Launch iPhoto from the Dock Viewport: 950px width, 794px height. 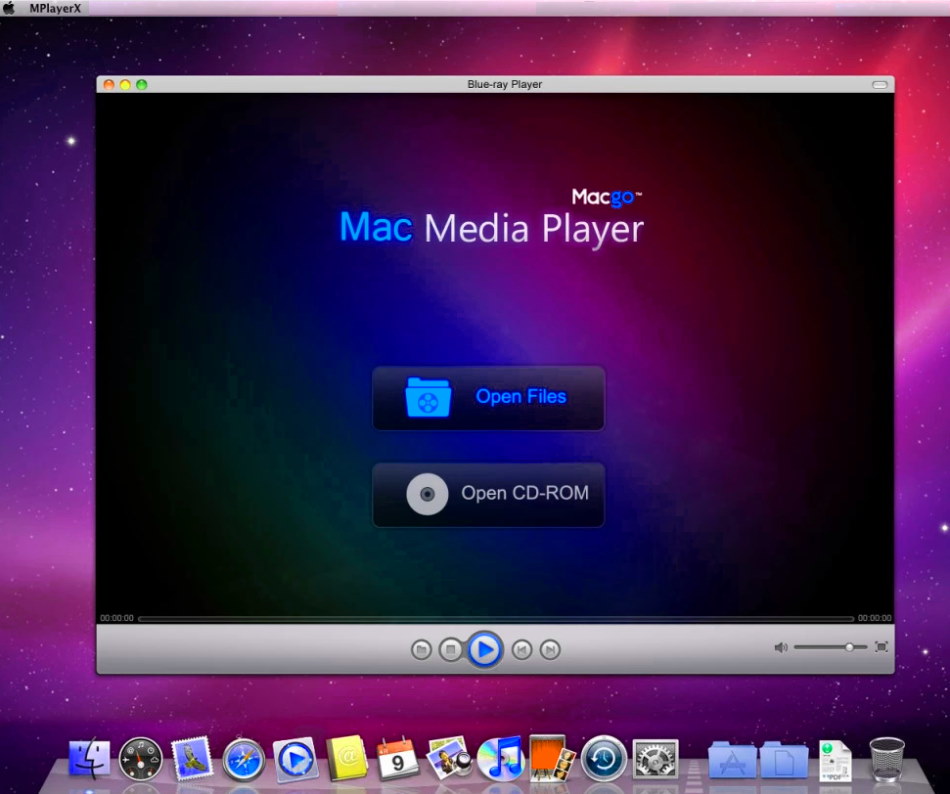[450, 758]
